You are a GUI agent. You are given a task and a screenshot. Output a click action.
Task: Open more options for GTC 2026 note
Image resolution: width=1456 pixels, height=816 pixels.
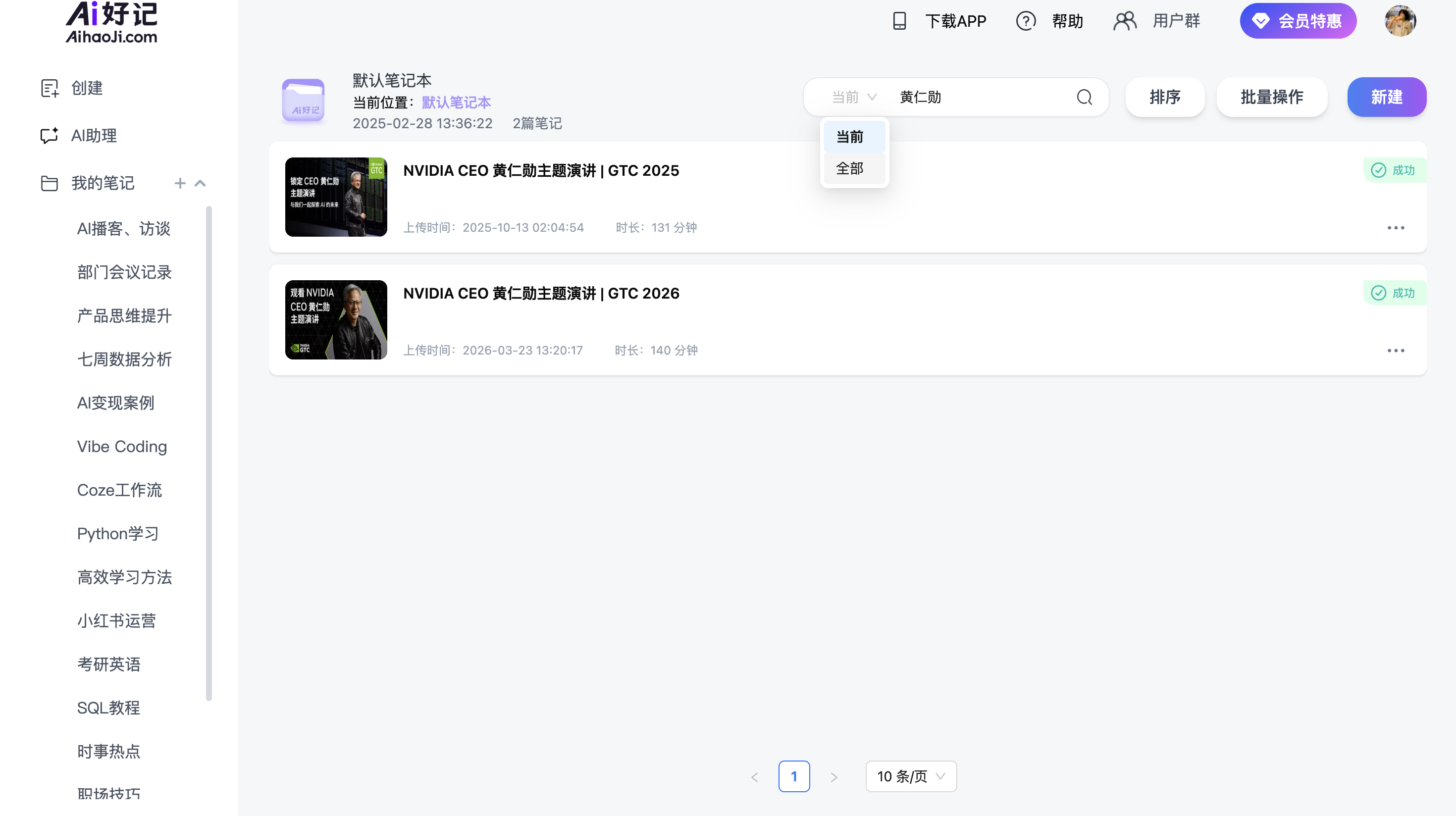coord(1396,351)
